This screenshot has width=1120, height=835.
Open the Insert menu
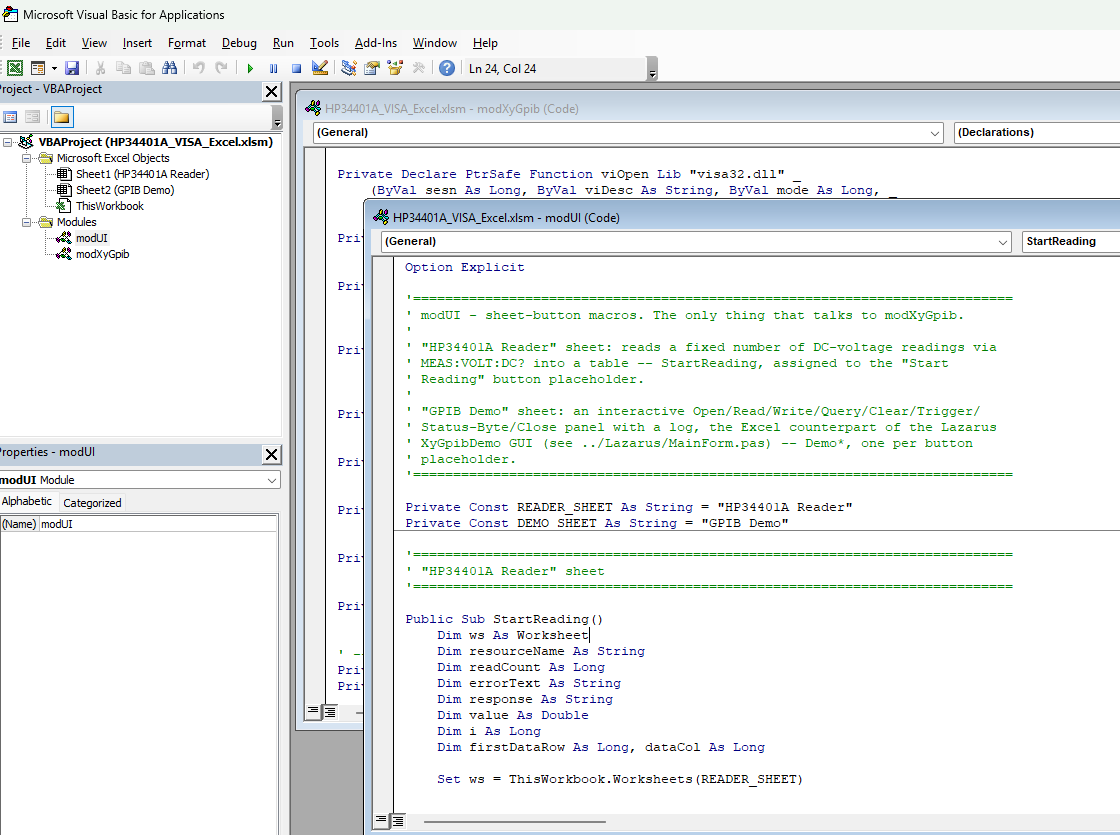137,43
